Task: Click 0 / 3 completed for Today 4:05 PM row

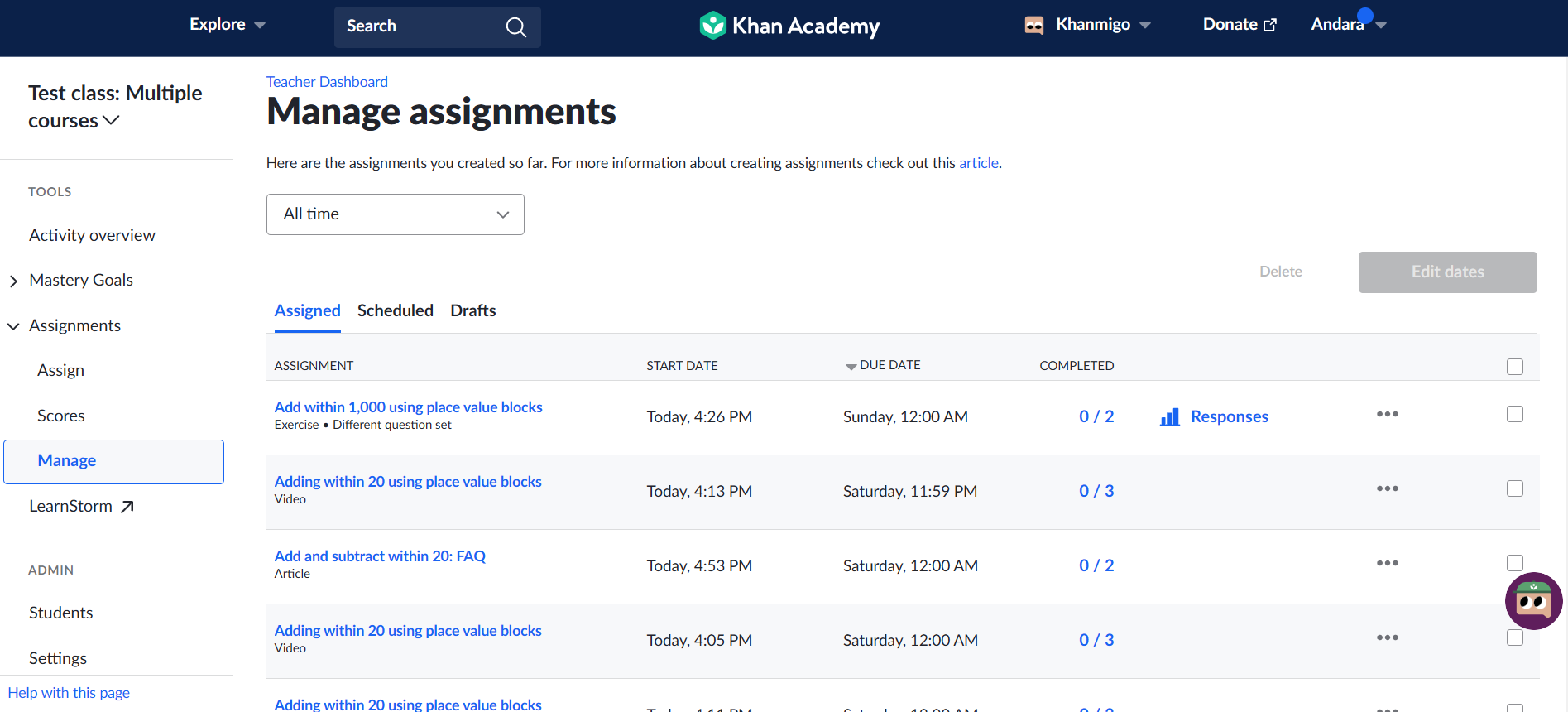Action: (x=1096, y=640)
